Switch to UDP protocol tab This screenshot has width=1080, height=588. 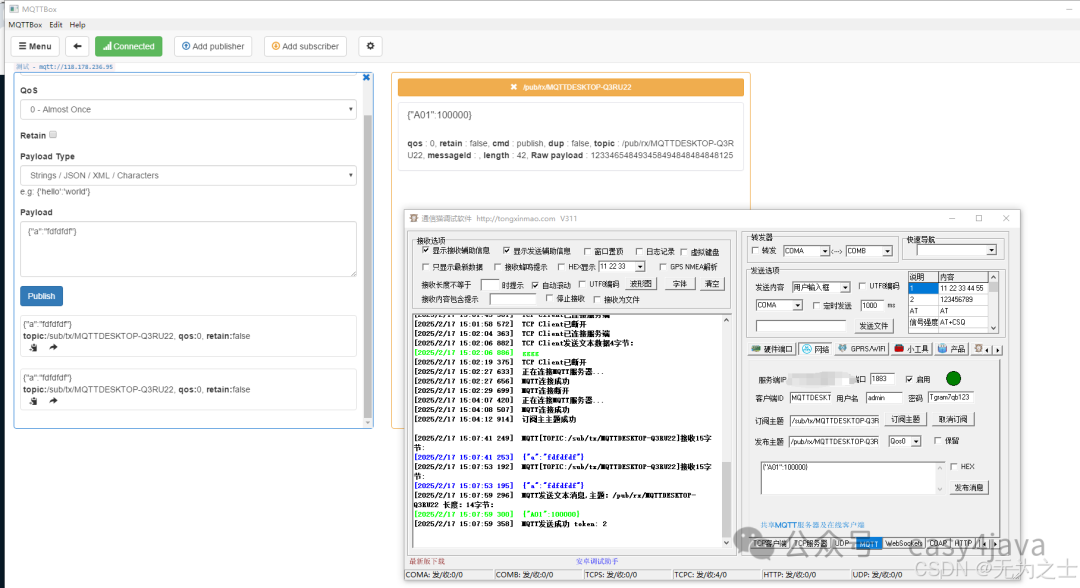[842, 543]
